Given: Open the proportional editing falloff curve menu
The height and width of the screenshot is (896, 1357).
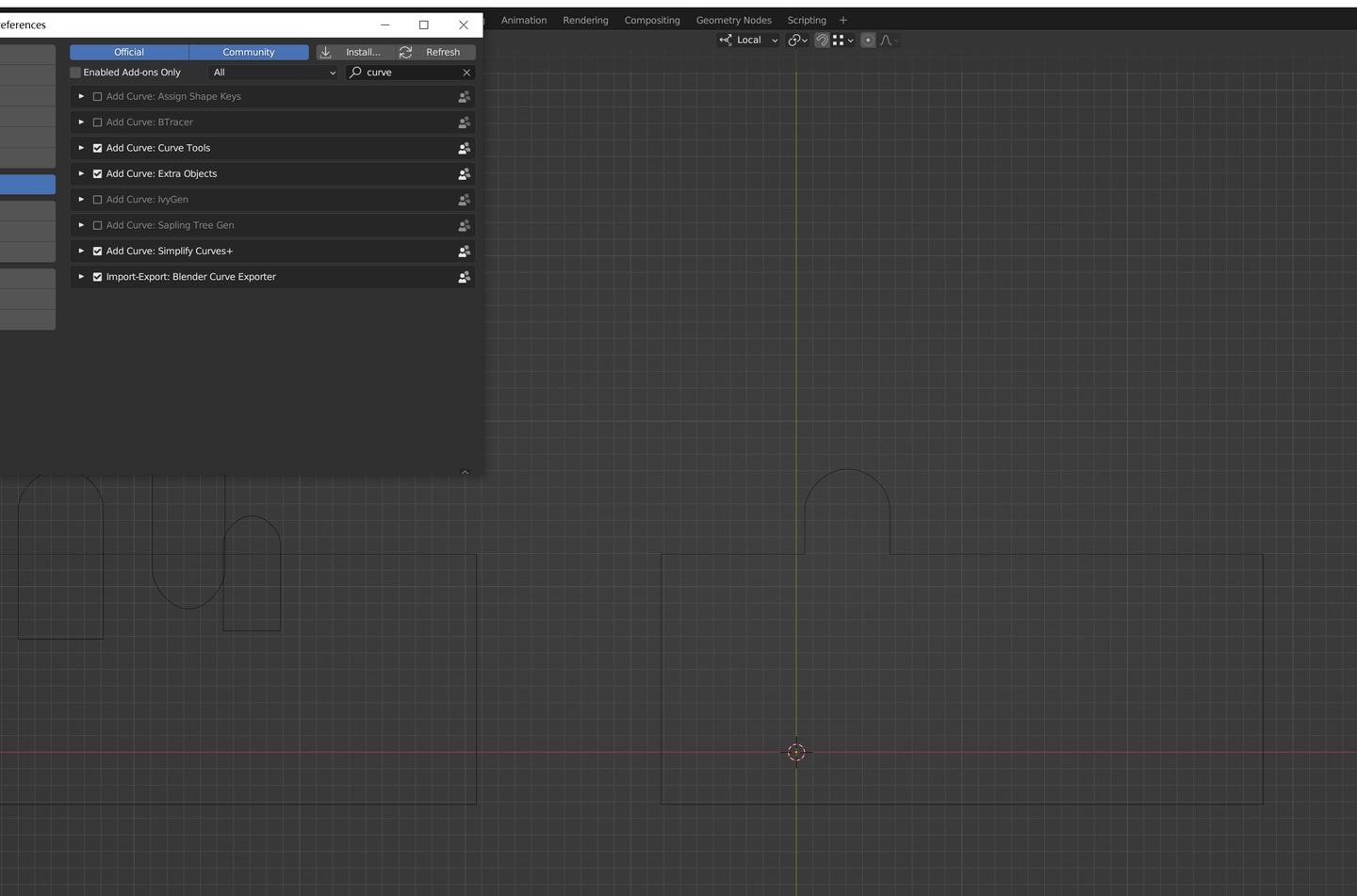Looking at the screenshot, I should 889,41.
